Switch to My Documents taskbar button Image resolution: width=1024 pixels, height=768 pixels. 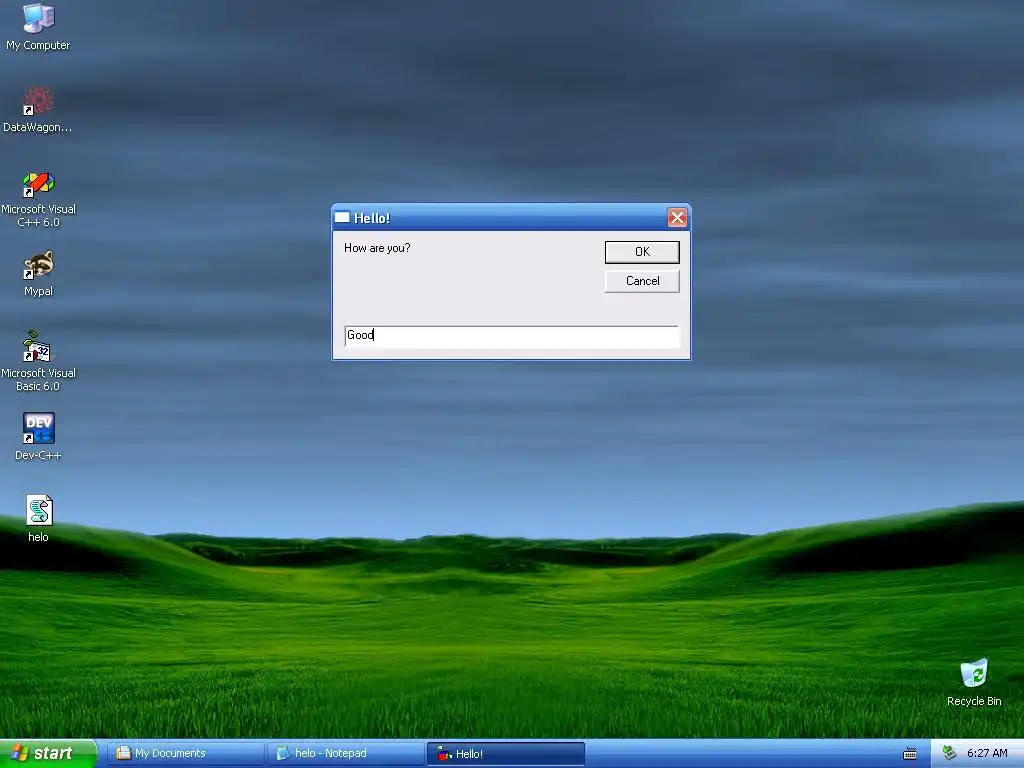186,754
